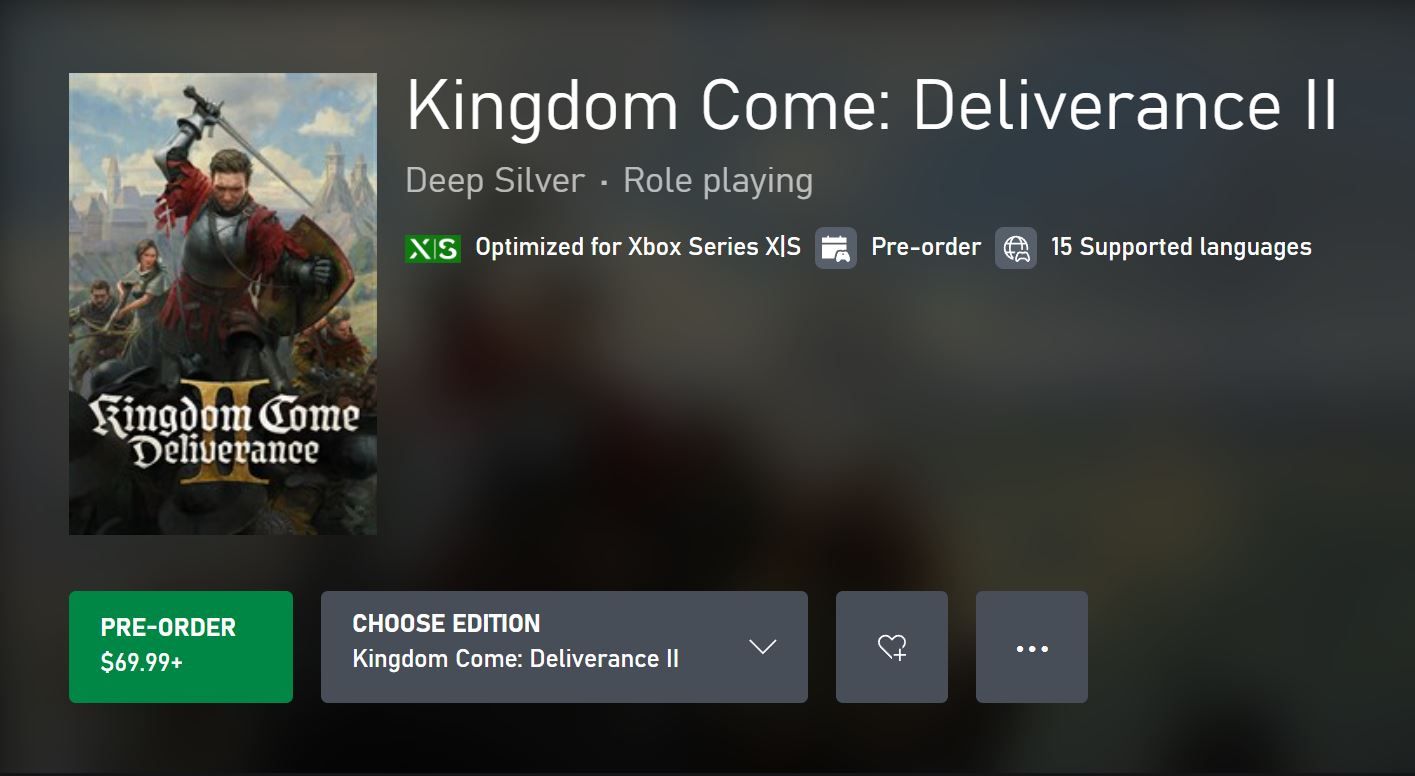Click the pre-order calendar controller icon

(836, 248)
